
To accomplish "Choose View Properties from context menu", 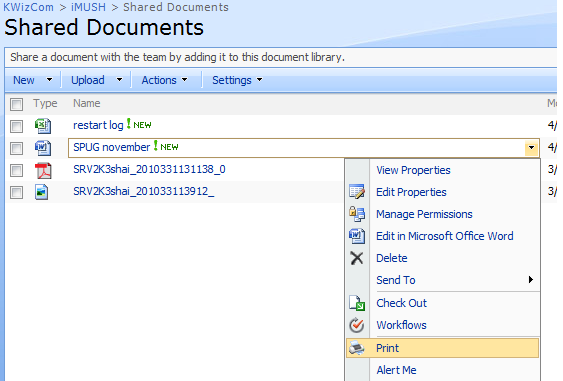I will 413,170.
